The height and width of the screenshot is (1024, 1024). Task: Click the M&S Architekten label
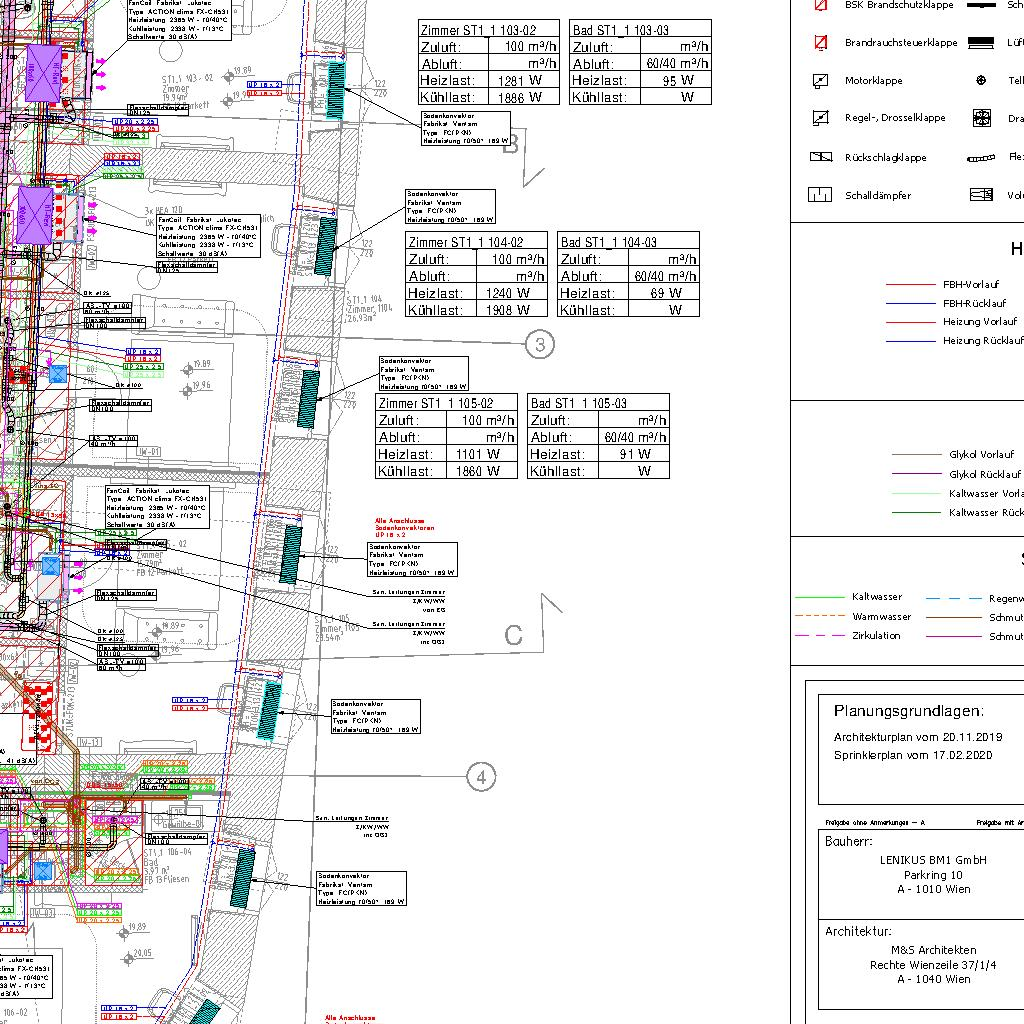pyautogui.click(x=933, y=950)
